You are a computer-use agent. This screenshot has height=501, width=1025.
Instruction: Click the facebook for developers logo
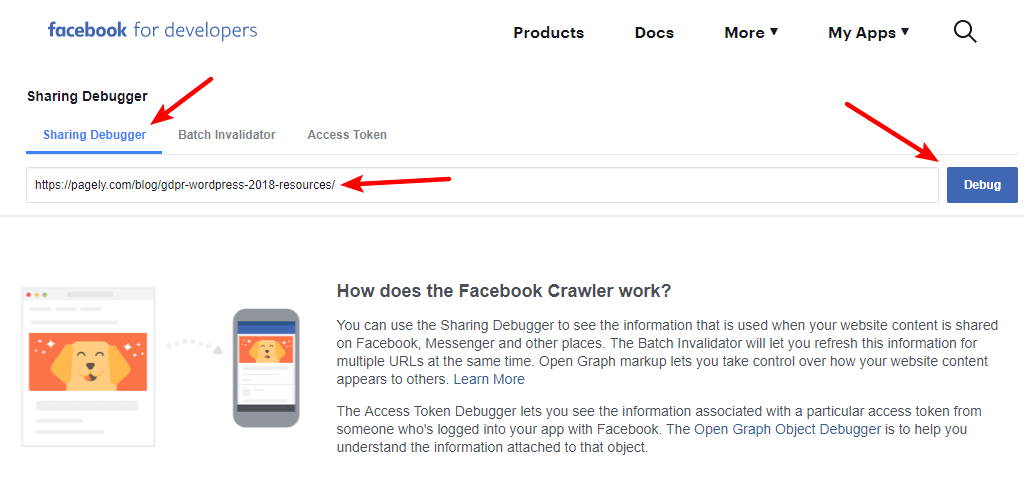coord(152,30)
